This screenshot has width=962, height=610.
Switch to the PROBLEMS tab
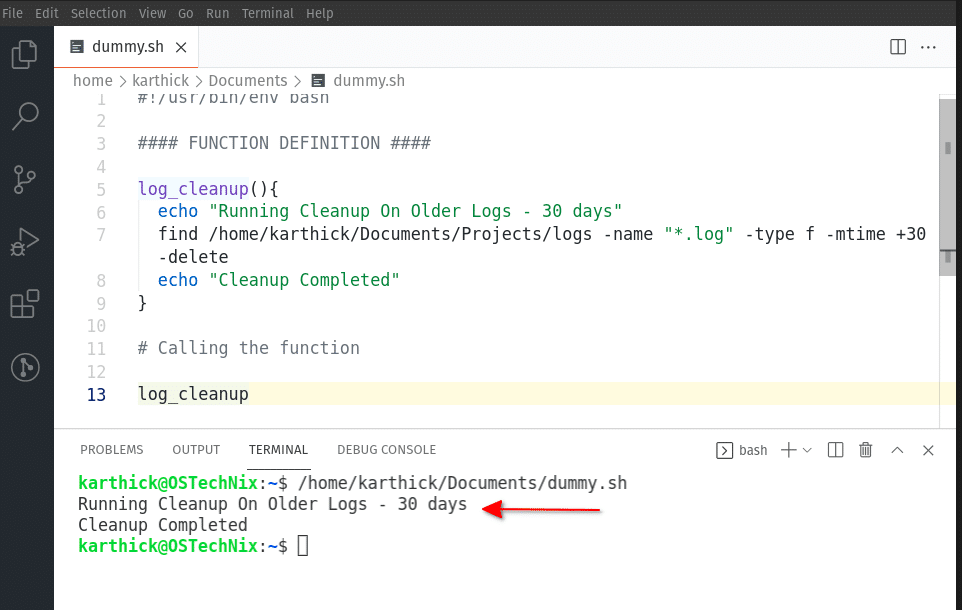(x=111, y=449)
